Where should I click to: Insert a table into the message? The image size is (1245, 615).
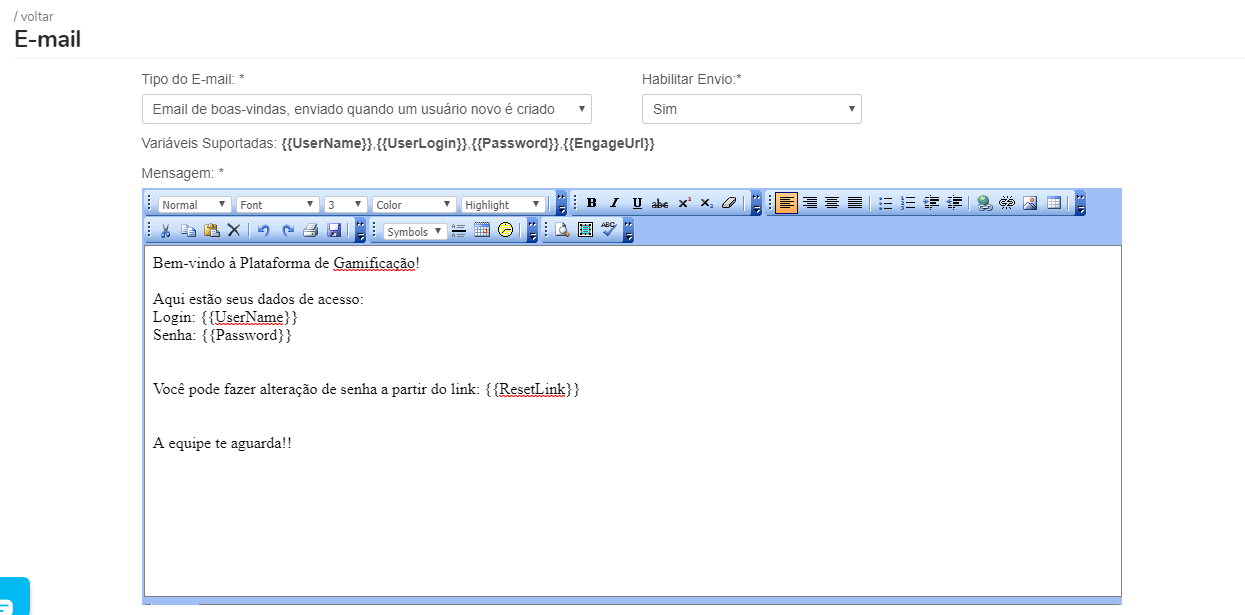[x=1054, y=203]
